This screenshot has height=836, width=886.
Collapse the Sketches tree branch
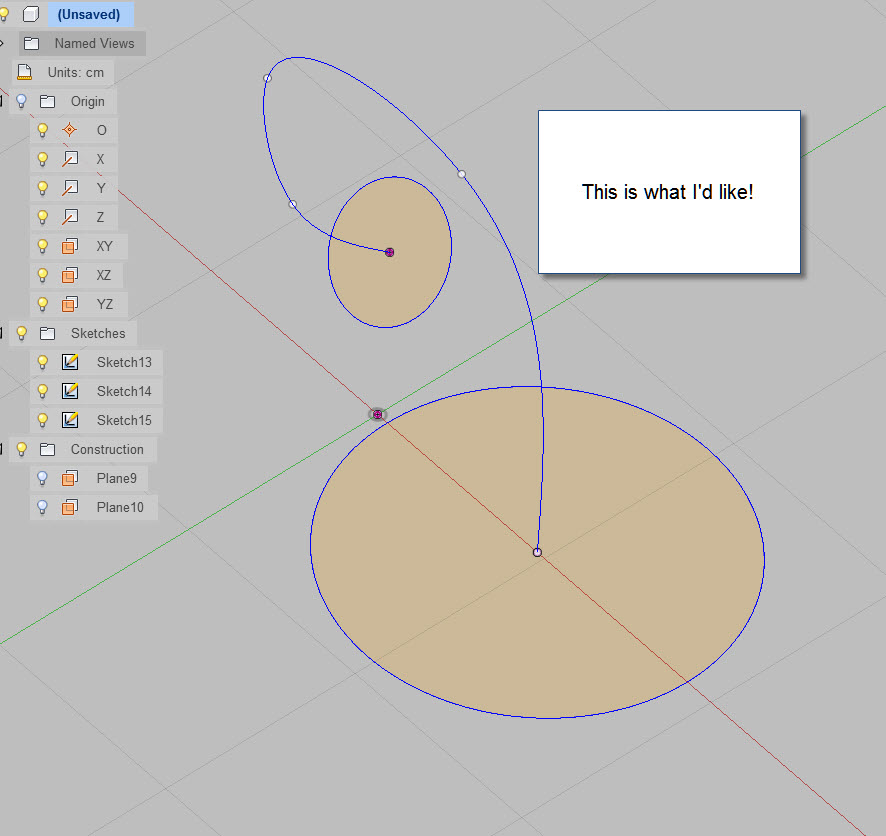point(2,333)
